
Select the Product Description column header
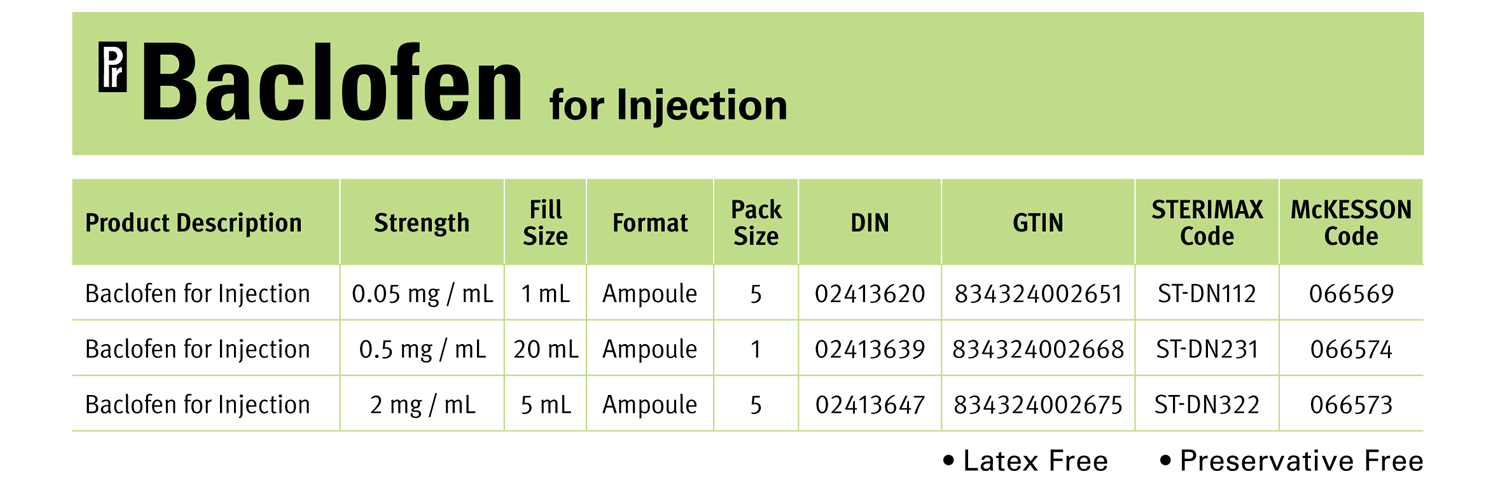coord(193,222)
